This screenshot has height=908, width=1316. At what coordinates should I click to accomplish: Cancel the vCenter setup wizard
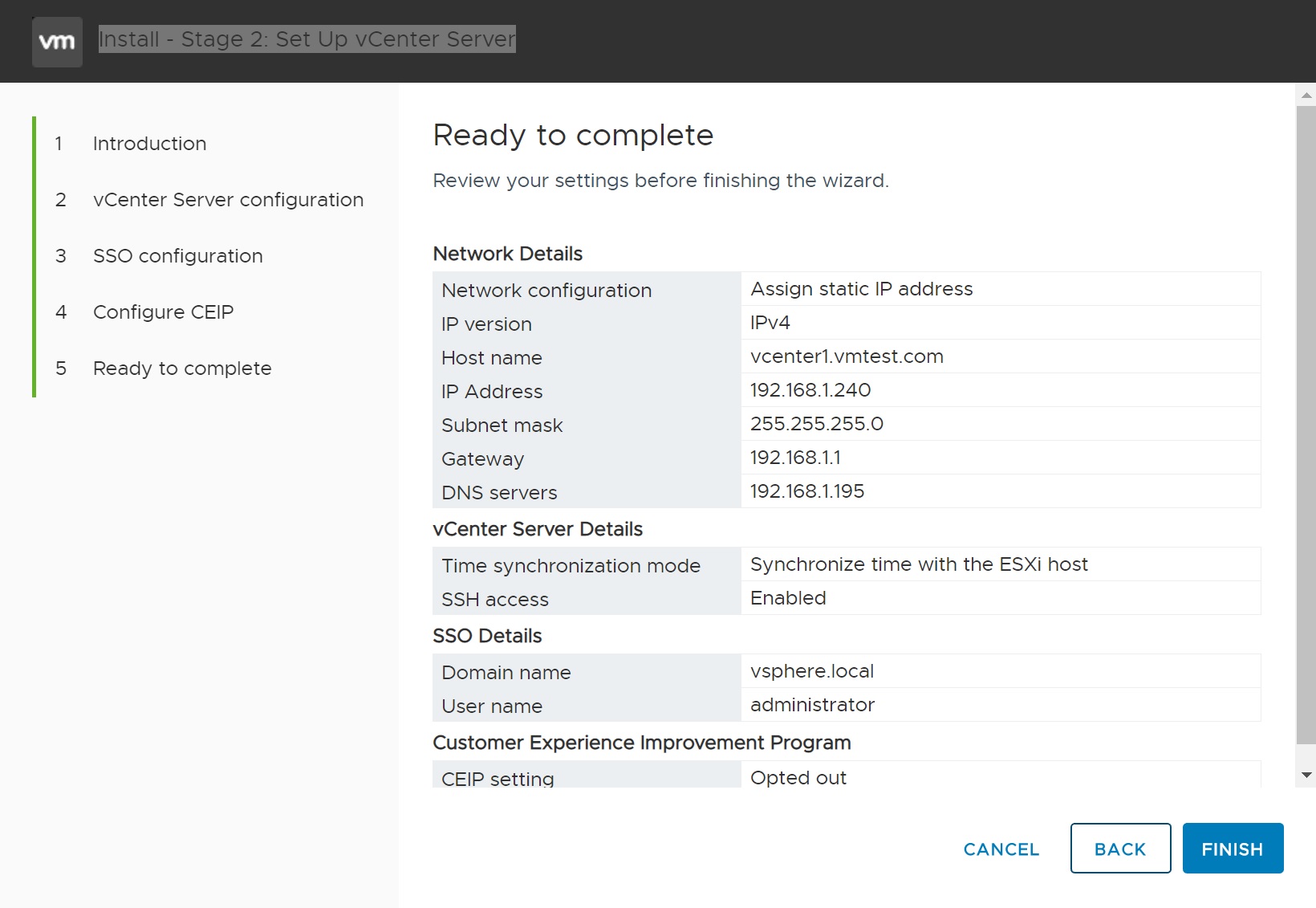pos(1001,849)
